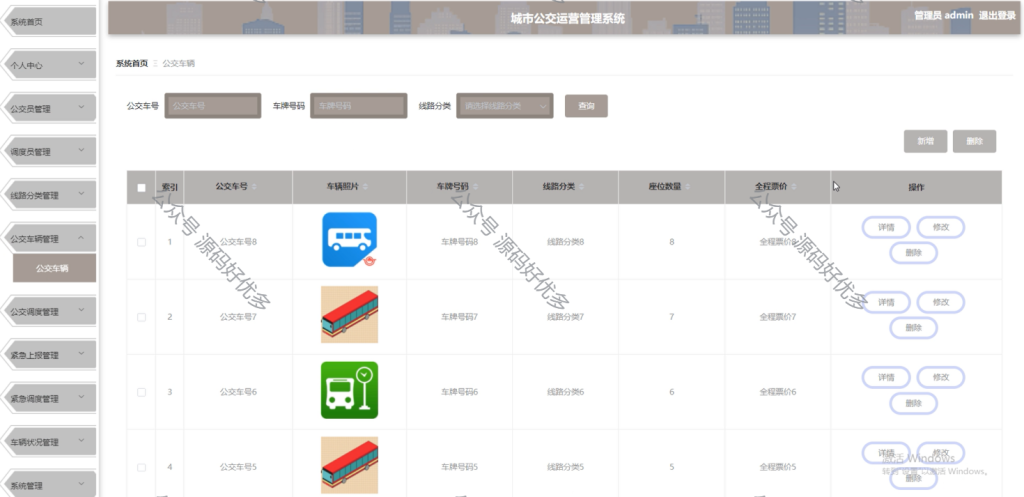Select cell text 公交车号5
The image size is (1024, 497).
(x=238, y=468)
